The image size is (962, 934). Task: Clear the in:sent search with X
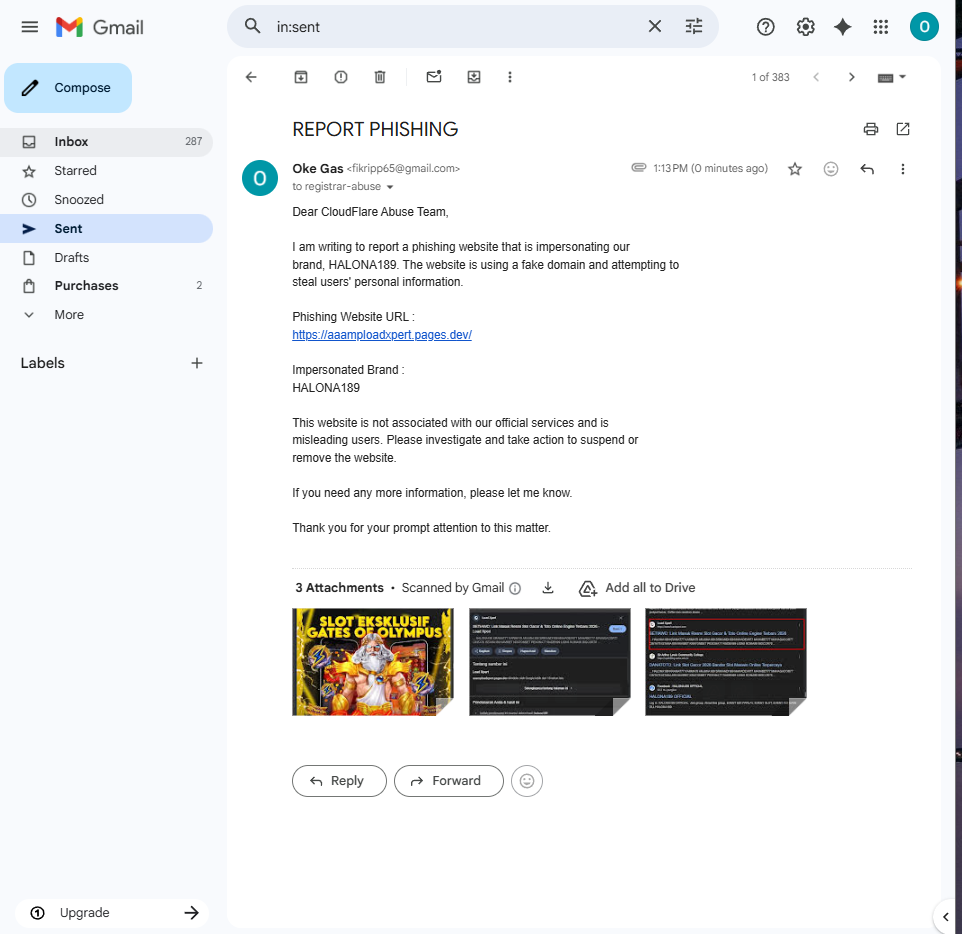[655, 26]
